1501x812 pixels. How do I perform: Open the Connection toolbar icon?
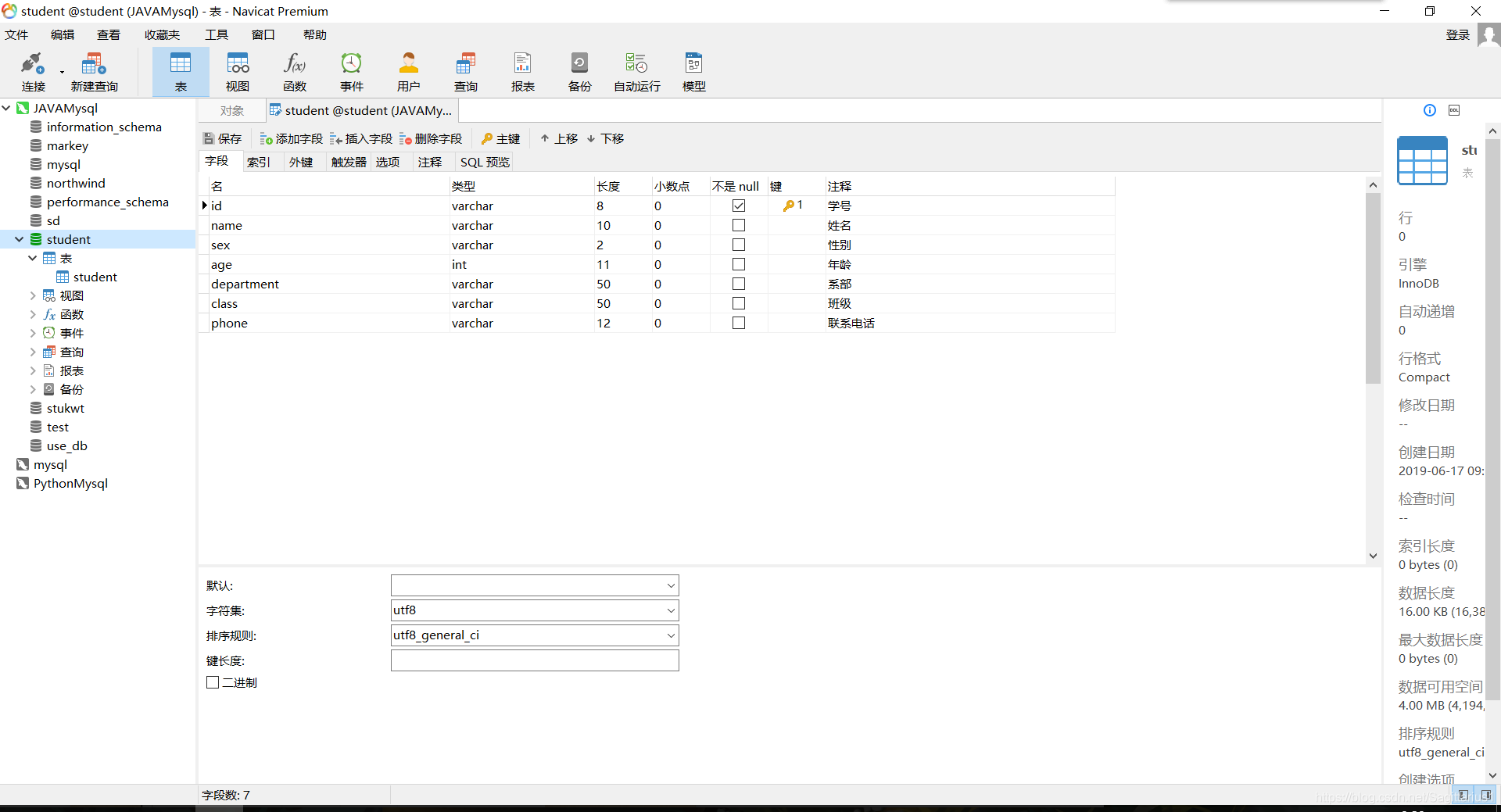[x=33, y=72]
